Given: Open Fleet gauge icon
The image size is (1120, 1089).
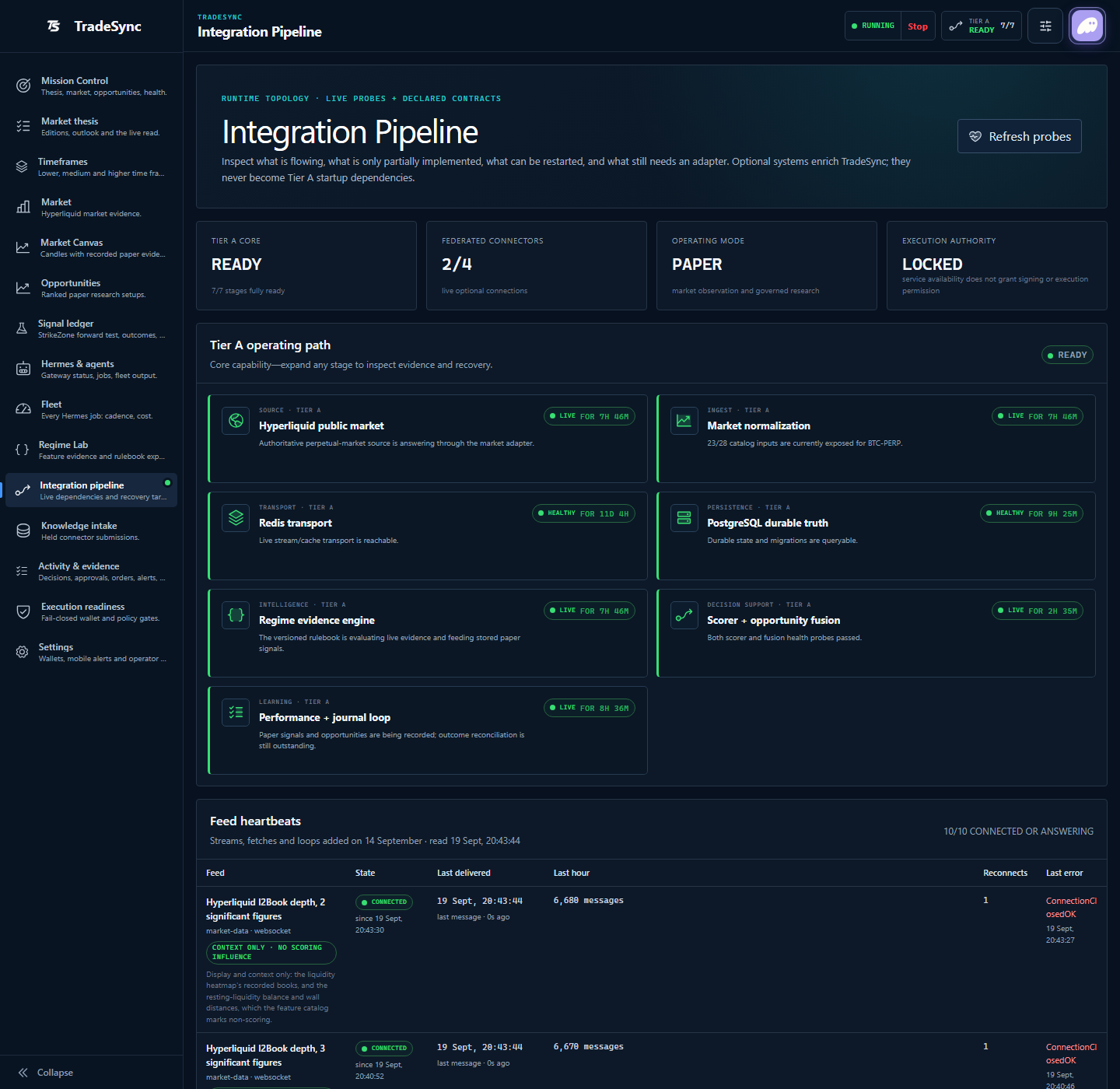Looking at the screenshot, I should [x=23, y=409].
